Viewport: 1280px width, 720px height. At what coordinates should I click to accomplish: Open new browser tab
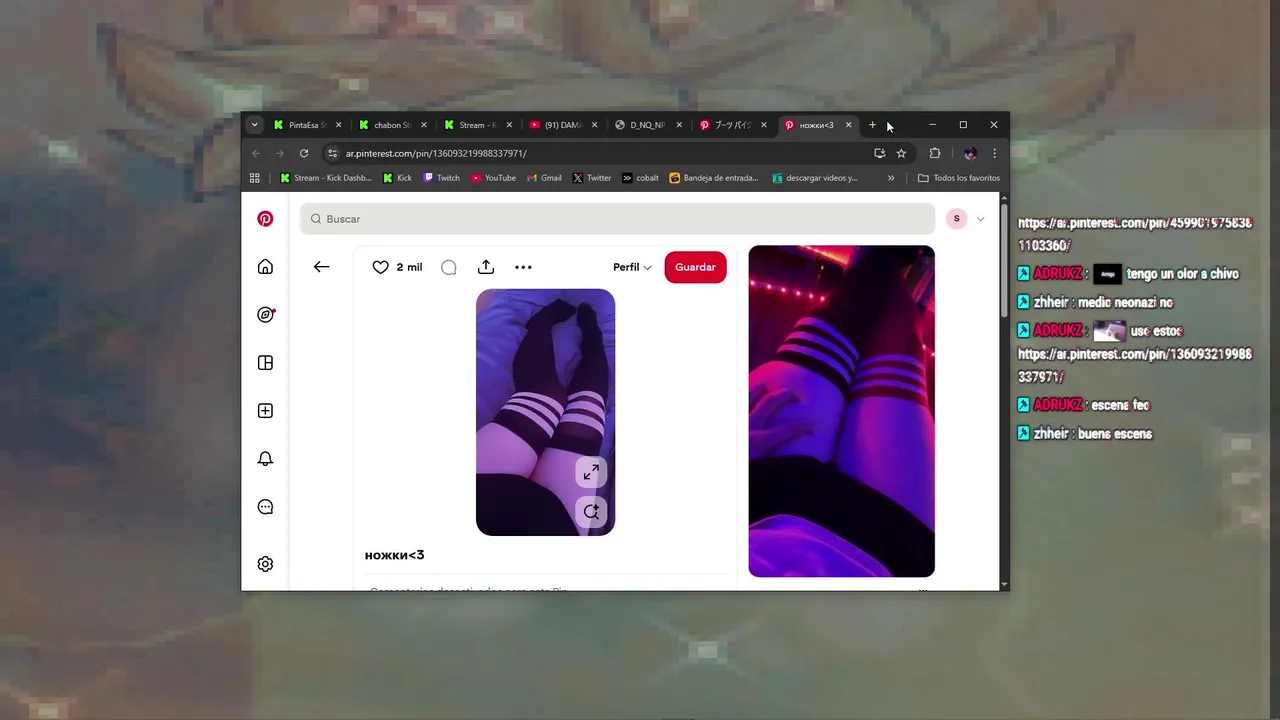coord(872,125)
